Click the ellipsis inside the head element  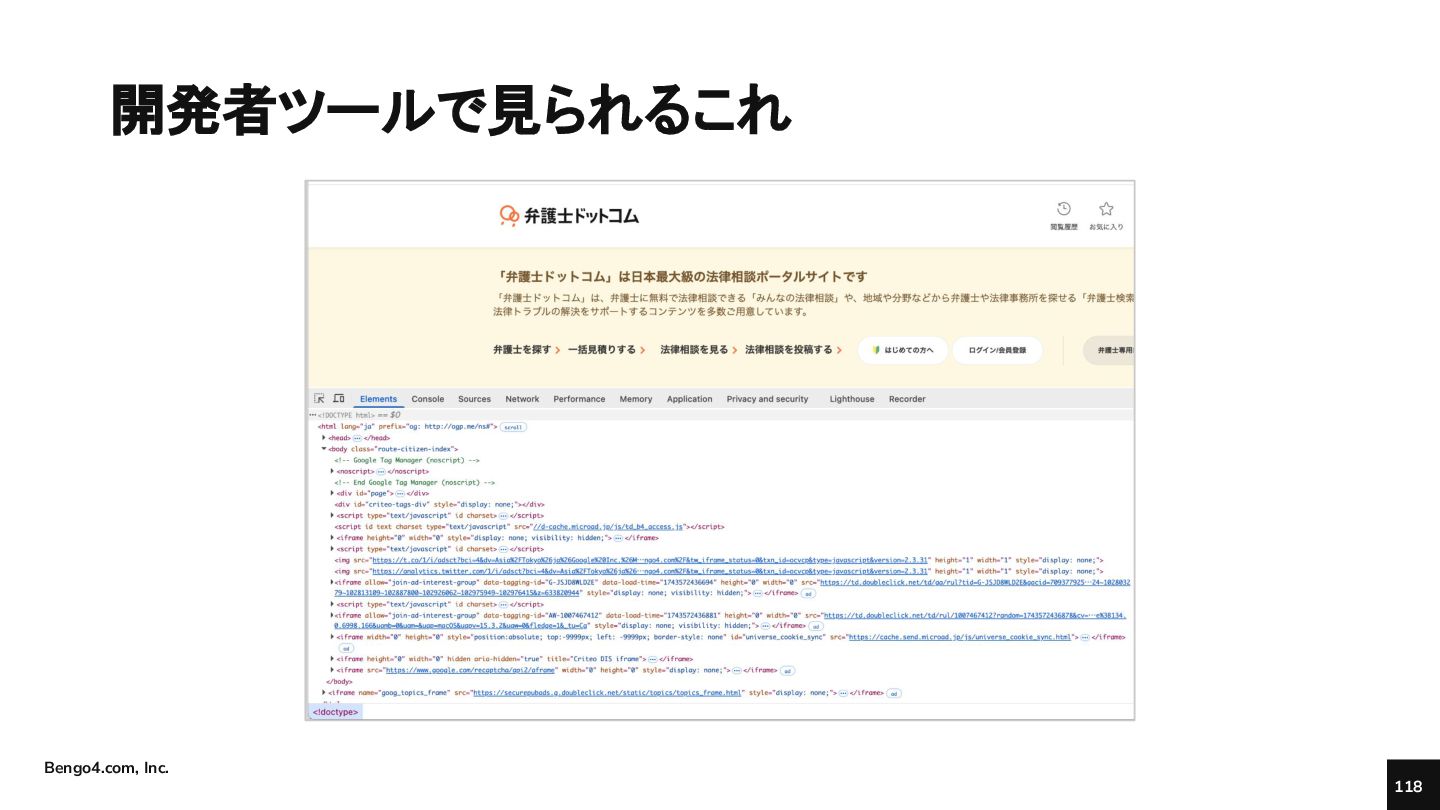357,438
